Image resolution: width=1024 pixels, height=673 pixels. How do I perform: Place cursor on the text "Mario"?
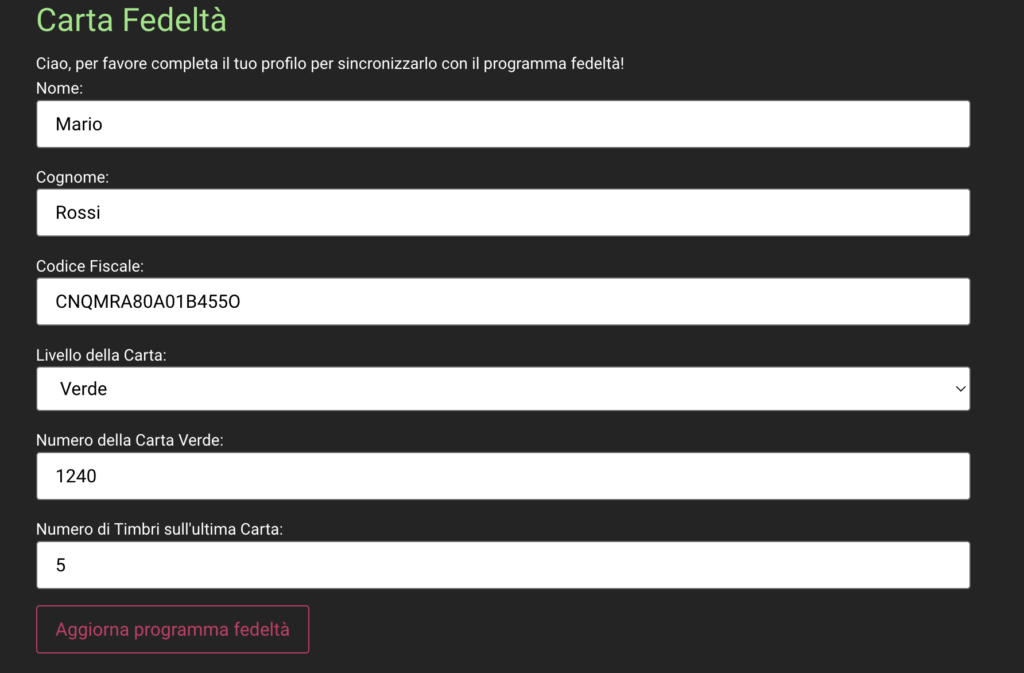(x=79, y=125)
